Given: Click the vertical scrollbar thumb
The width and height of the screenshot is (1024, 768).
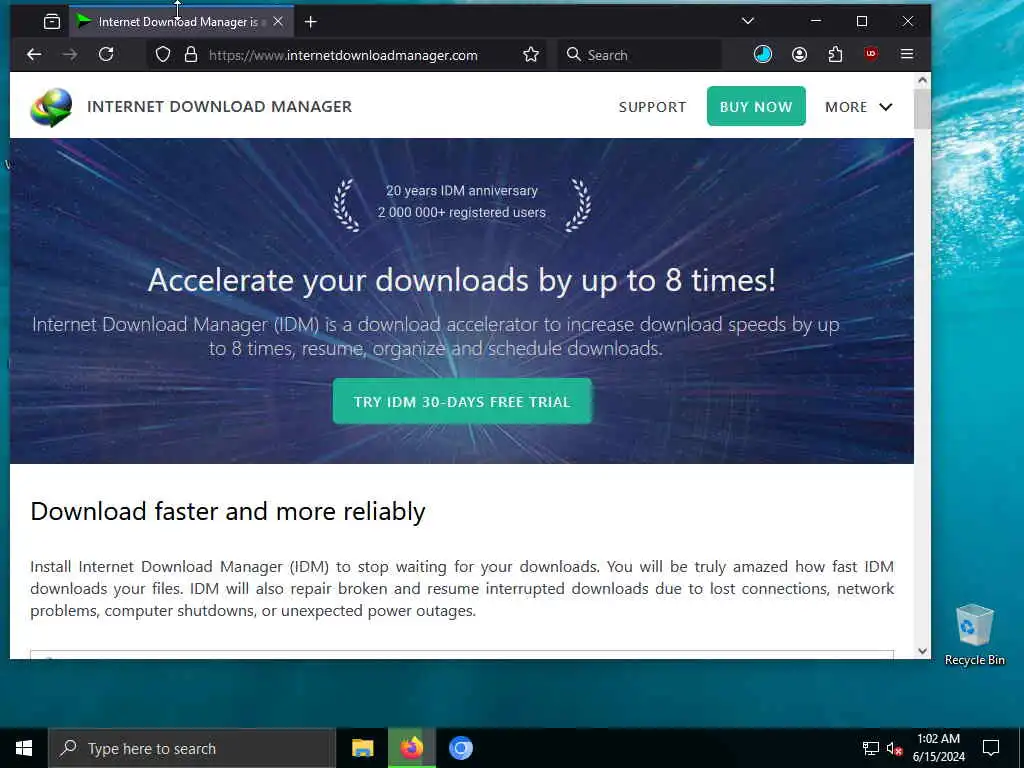Looking at the screenshot, I should (x=922, y=109).
